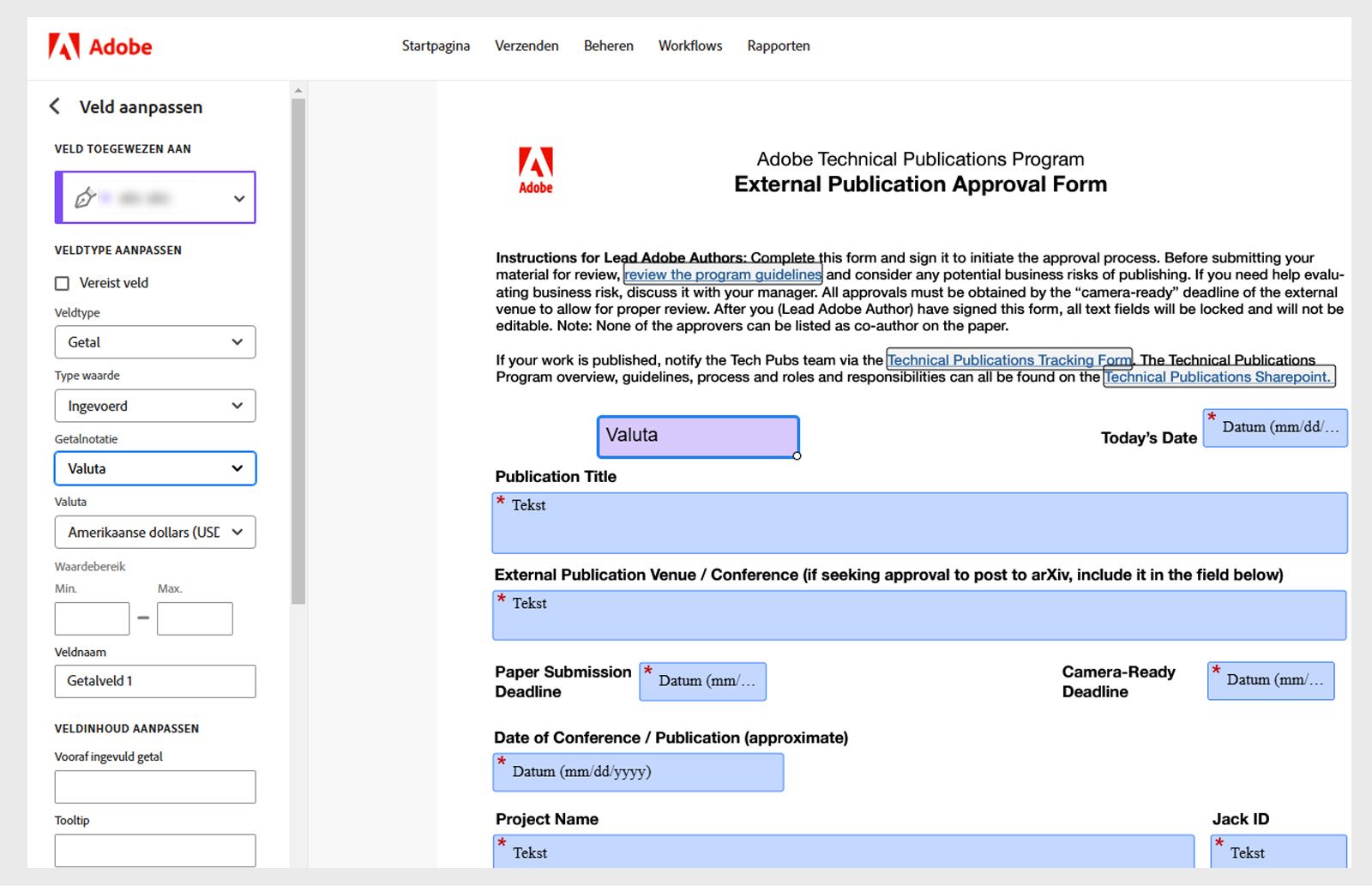Viewport: 1372px width, 886px height.
Task: Open the Workflows menu
Action: pyautogui.click(x=690, y=45)
